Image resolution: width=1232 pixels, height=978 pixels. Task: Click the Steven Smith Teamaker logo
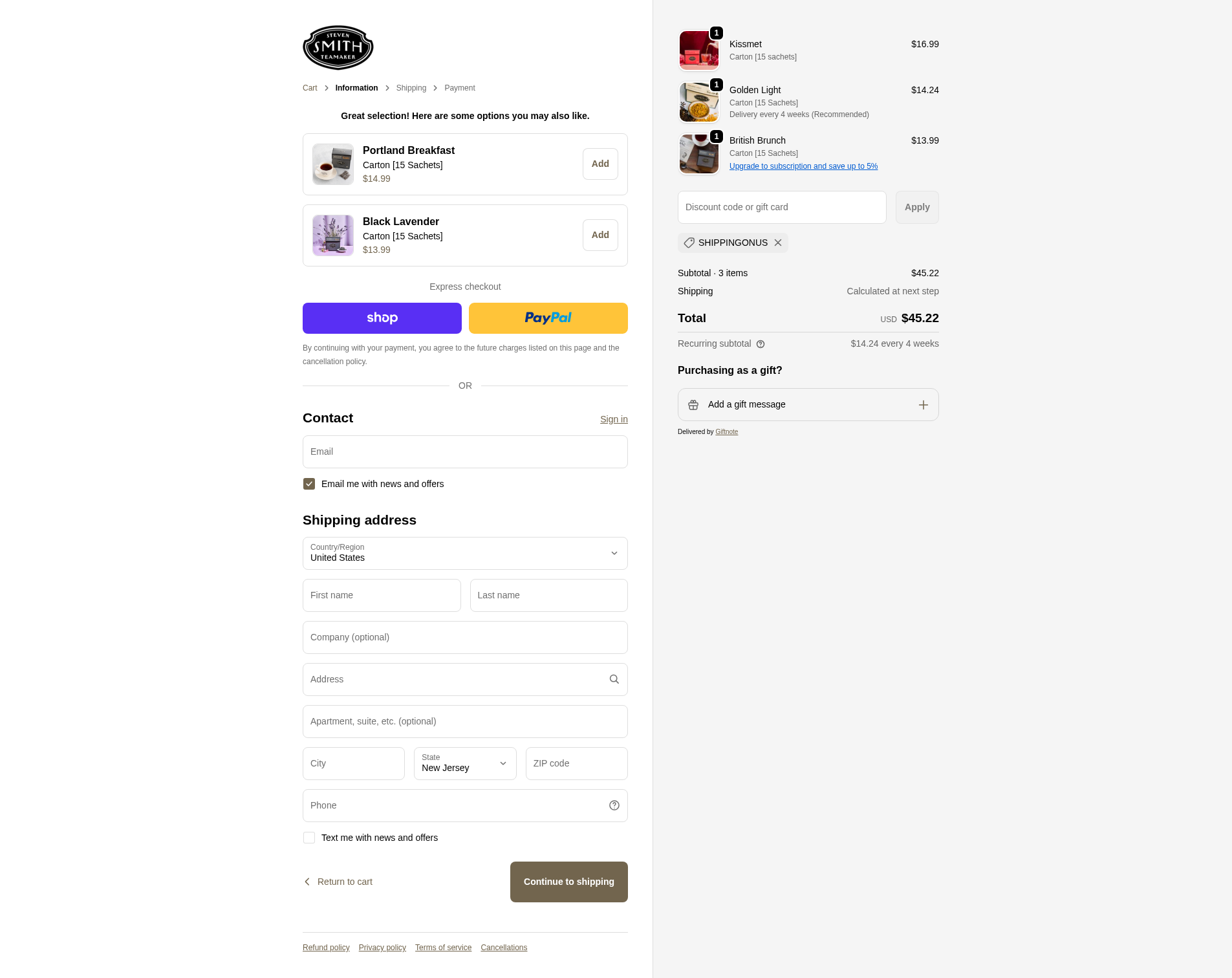338,47
